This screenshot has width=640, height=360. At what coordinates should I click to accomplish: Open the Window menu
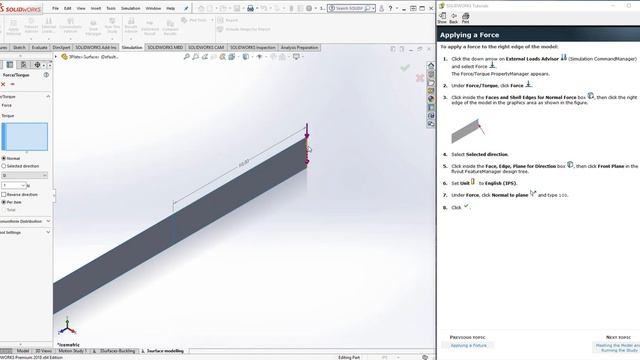pos(153,8)
